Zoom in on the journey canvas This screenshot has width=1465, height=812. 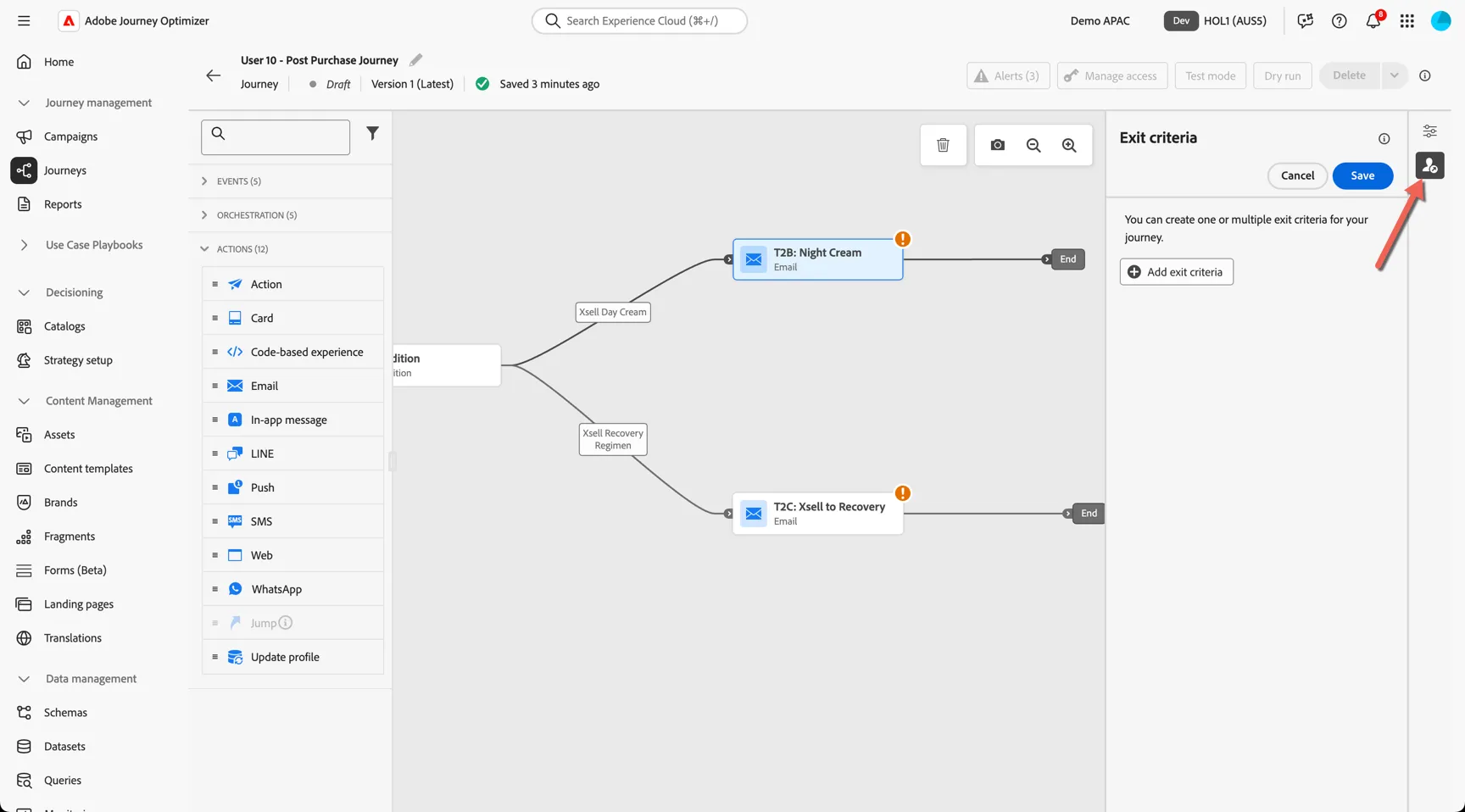coord(1069,145)
